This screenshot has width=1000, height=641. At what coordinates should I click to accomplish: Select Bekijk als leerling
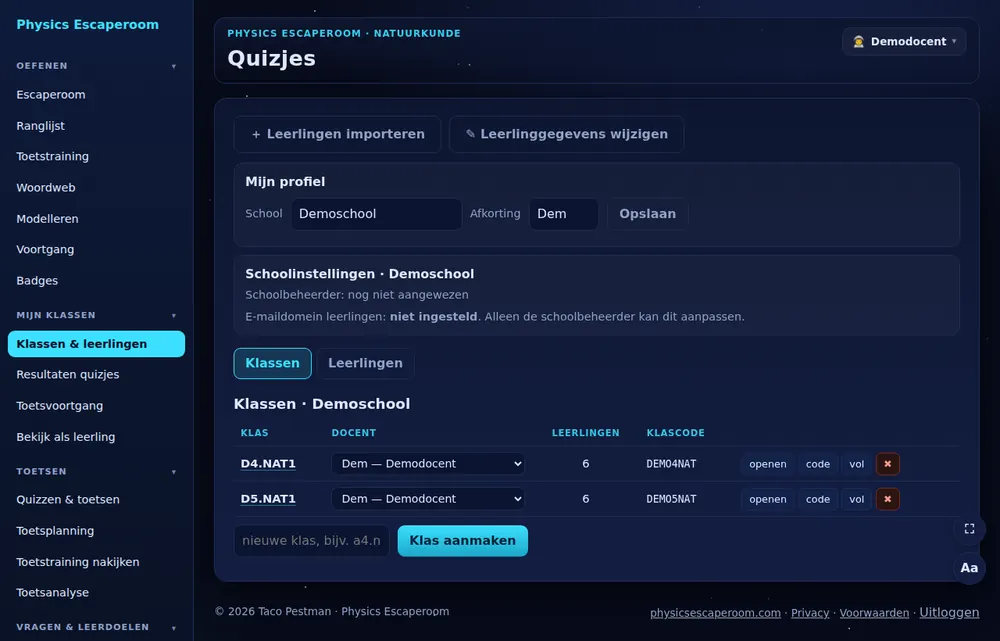click(x=96, y=437)
